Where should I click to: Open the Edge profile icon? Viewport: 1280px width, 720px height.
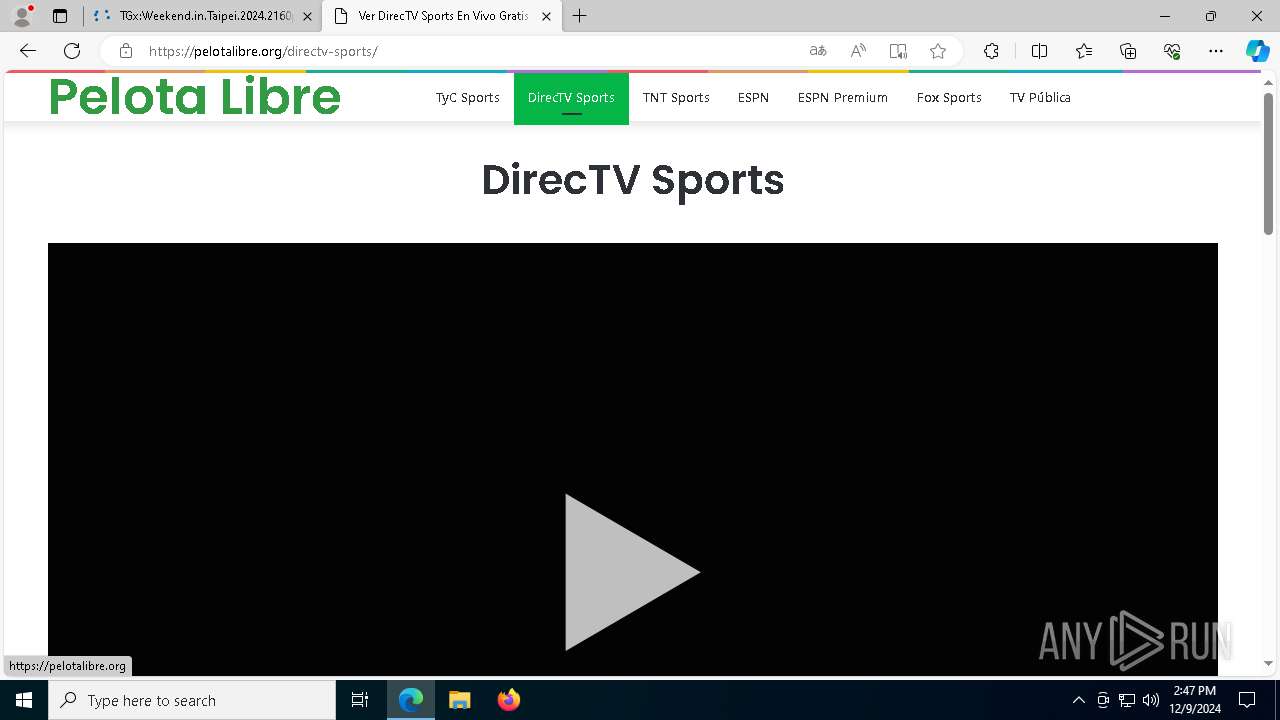pos(22,16)
